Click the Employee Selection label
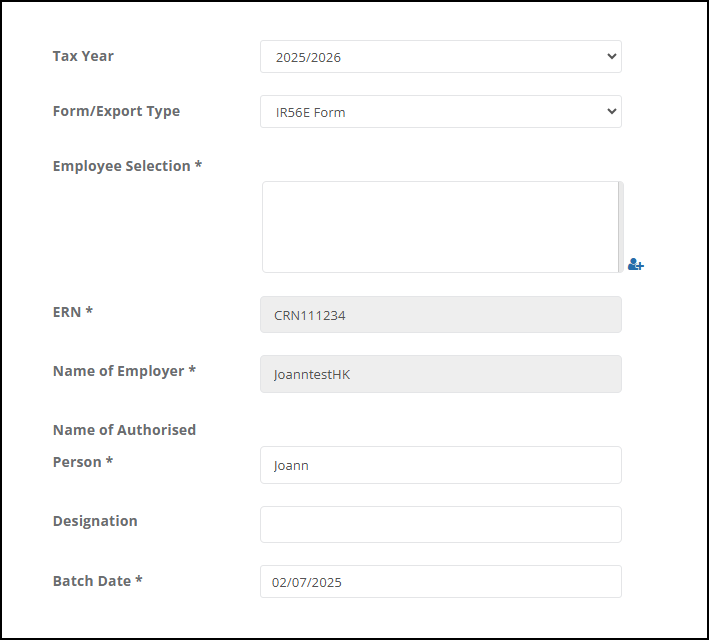 pos(127,166)
